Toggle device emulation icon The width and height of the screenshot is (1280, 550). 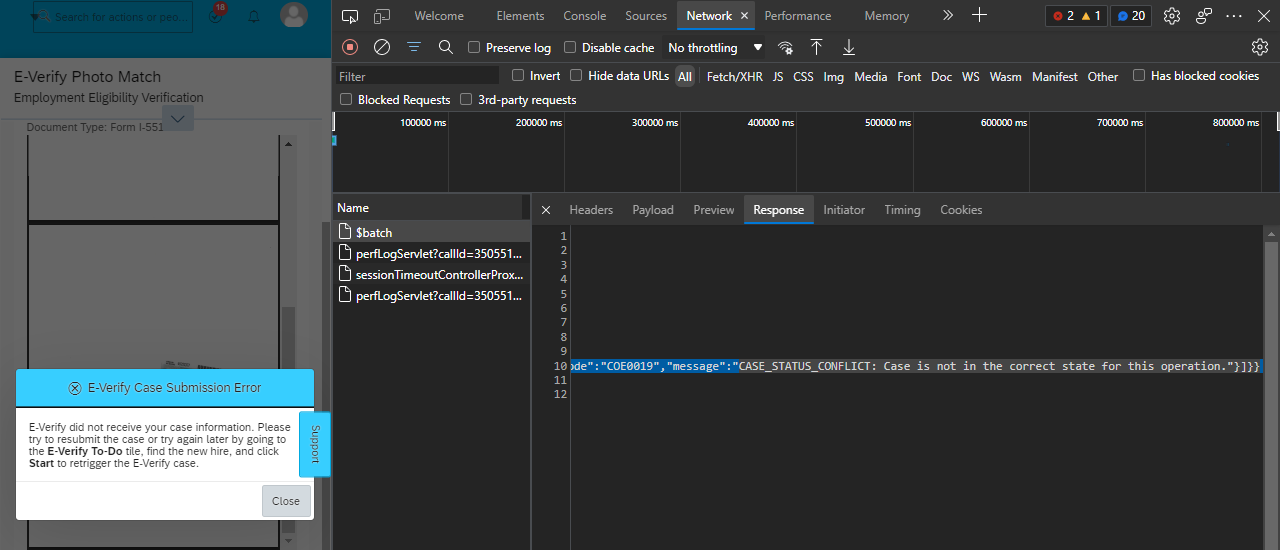coord(382,16)
